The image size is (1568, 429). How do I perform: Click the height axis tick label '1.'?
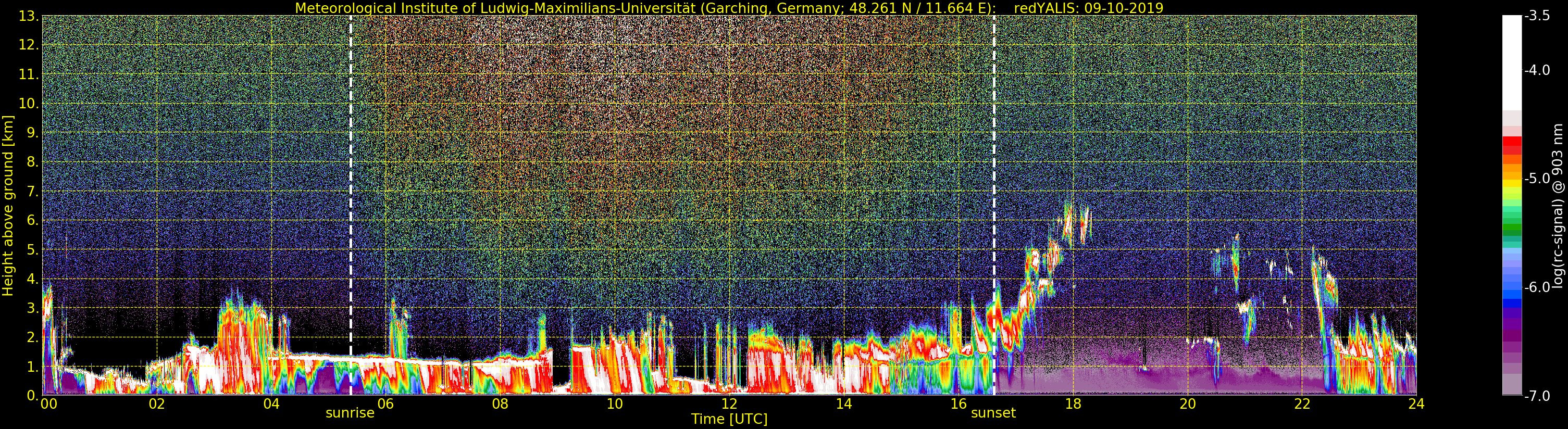pyautogui.click(x=32, y=367)
